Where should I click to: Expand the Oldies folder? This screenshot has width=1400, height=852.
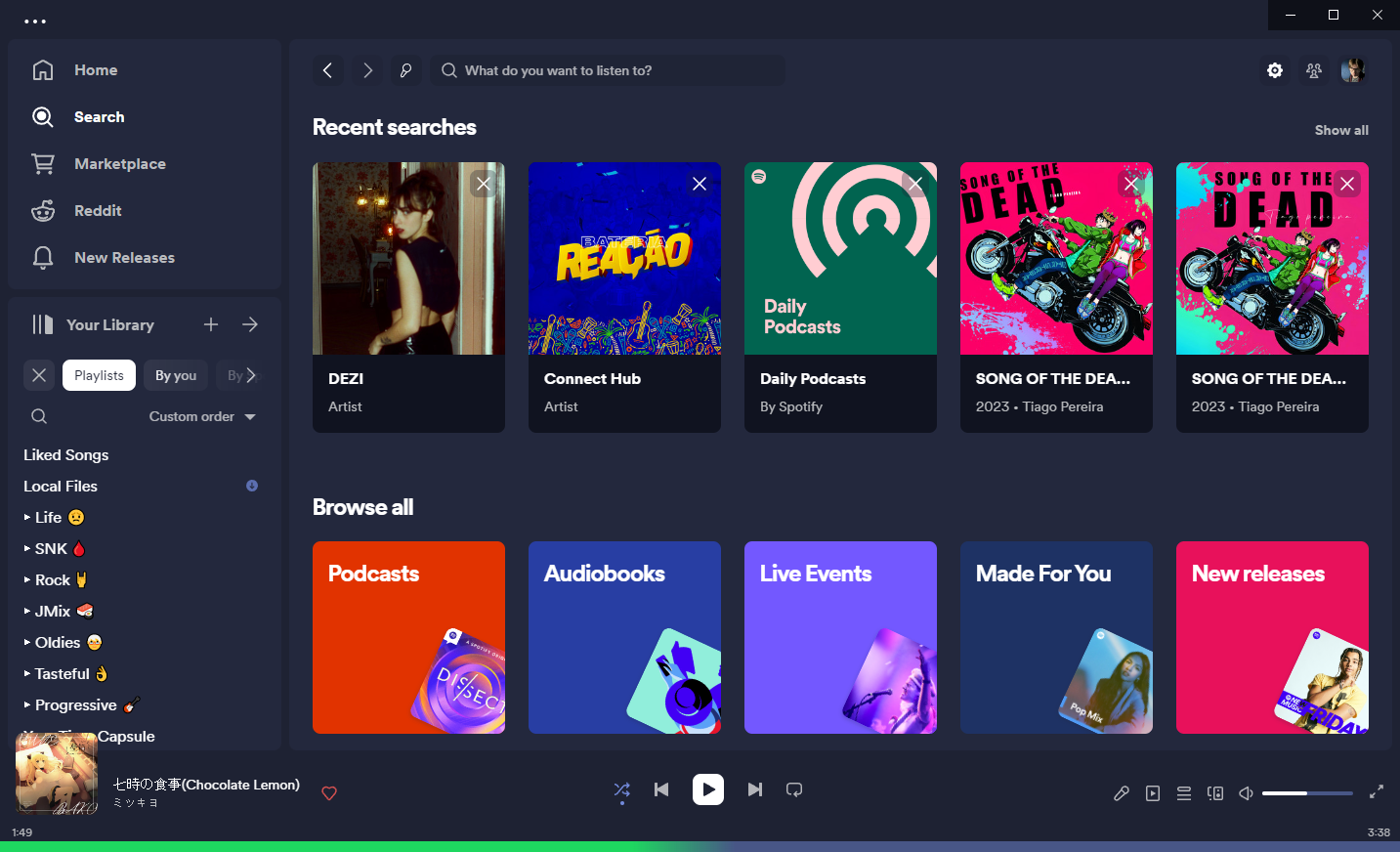coord(27,642)
